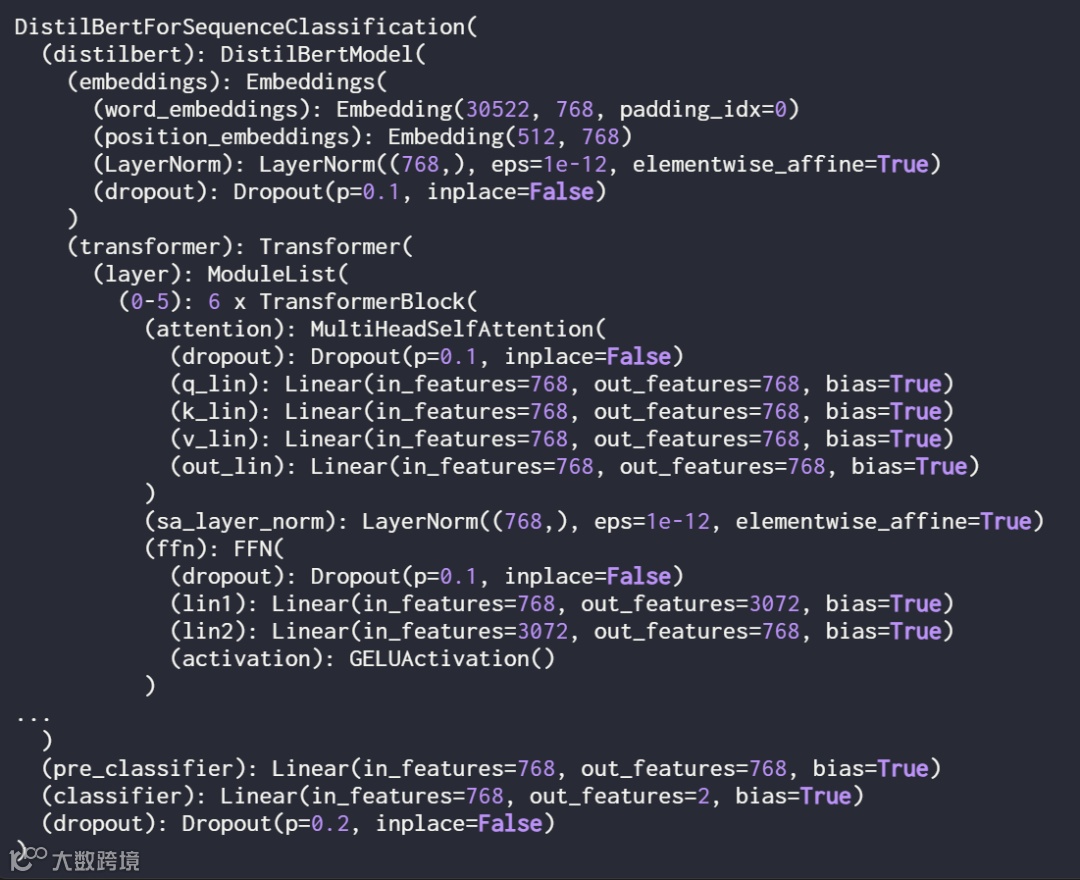
Task: Click the (ffn): FFN line
Action: point(214,549)
